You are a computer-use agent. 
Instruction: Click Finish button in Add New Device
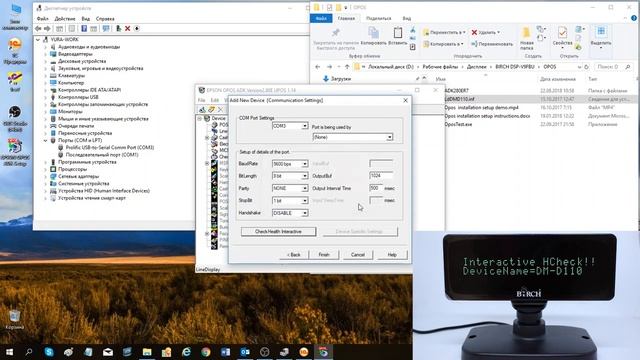[324, 255]
